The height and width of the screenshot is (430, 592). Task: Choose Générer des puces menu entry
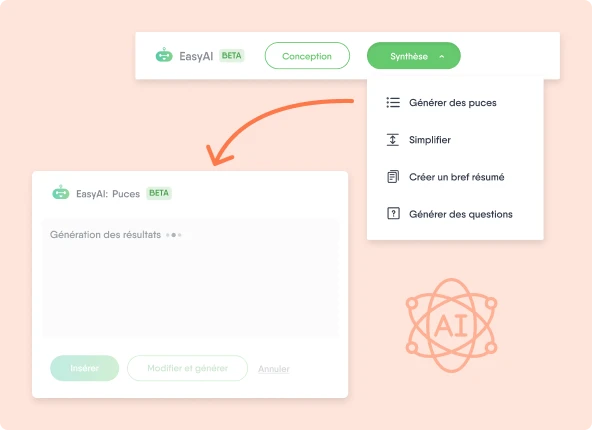click(x=455, y=103)
